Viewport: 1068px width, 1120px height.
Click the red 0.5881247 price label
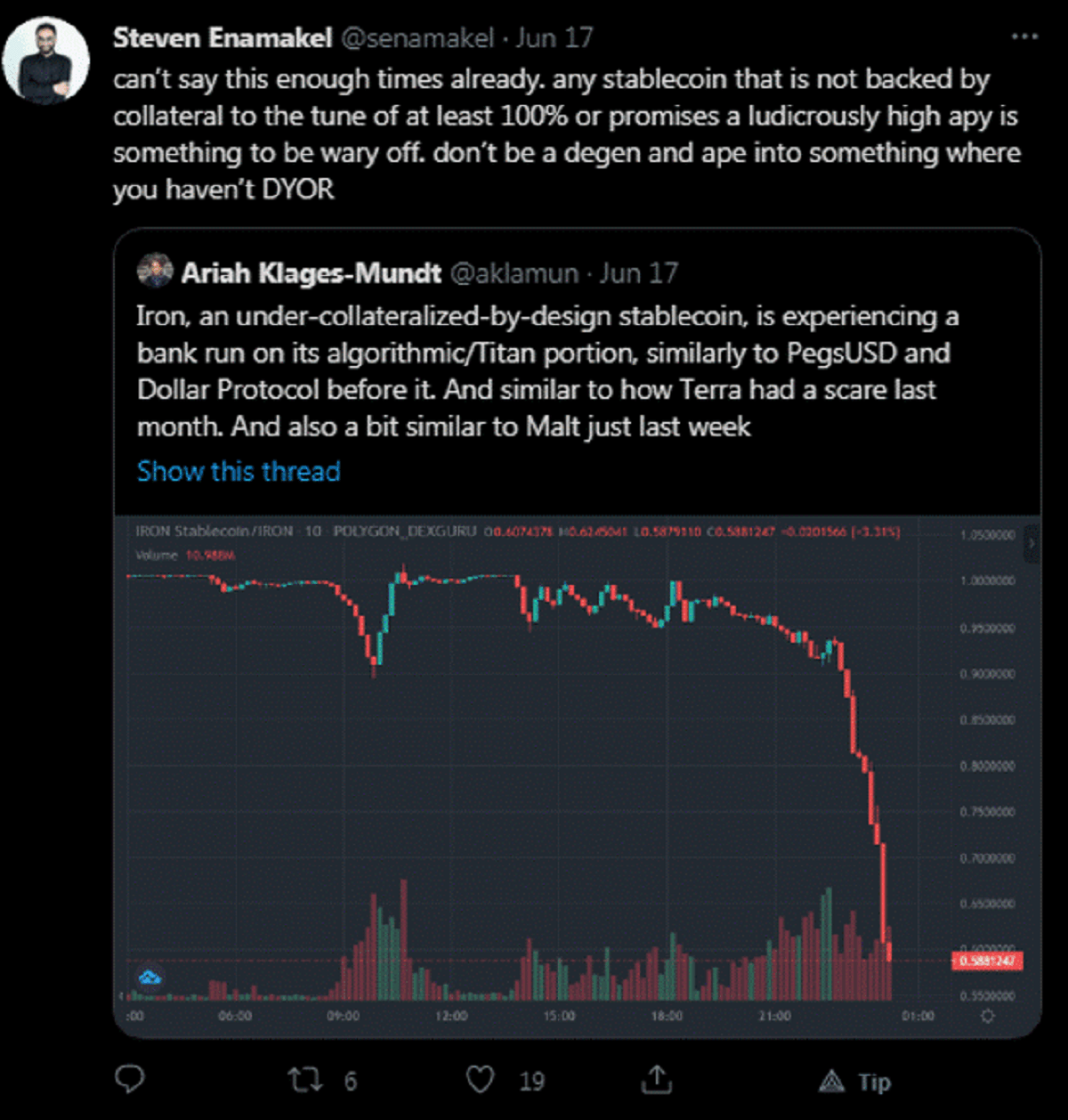point(987,961)
